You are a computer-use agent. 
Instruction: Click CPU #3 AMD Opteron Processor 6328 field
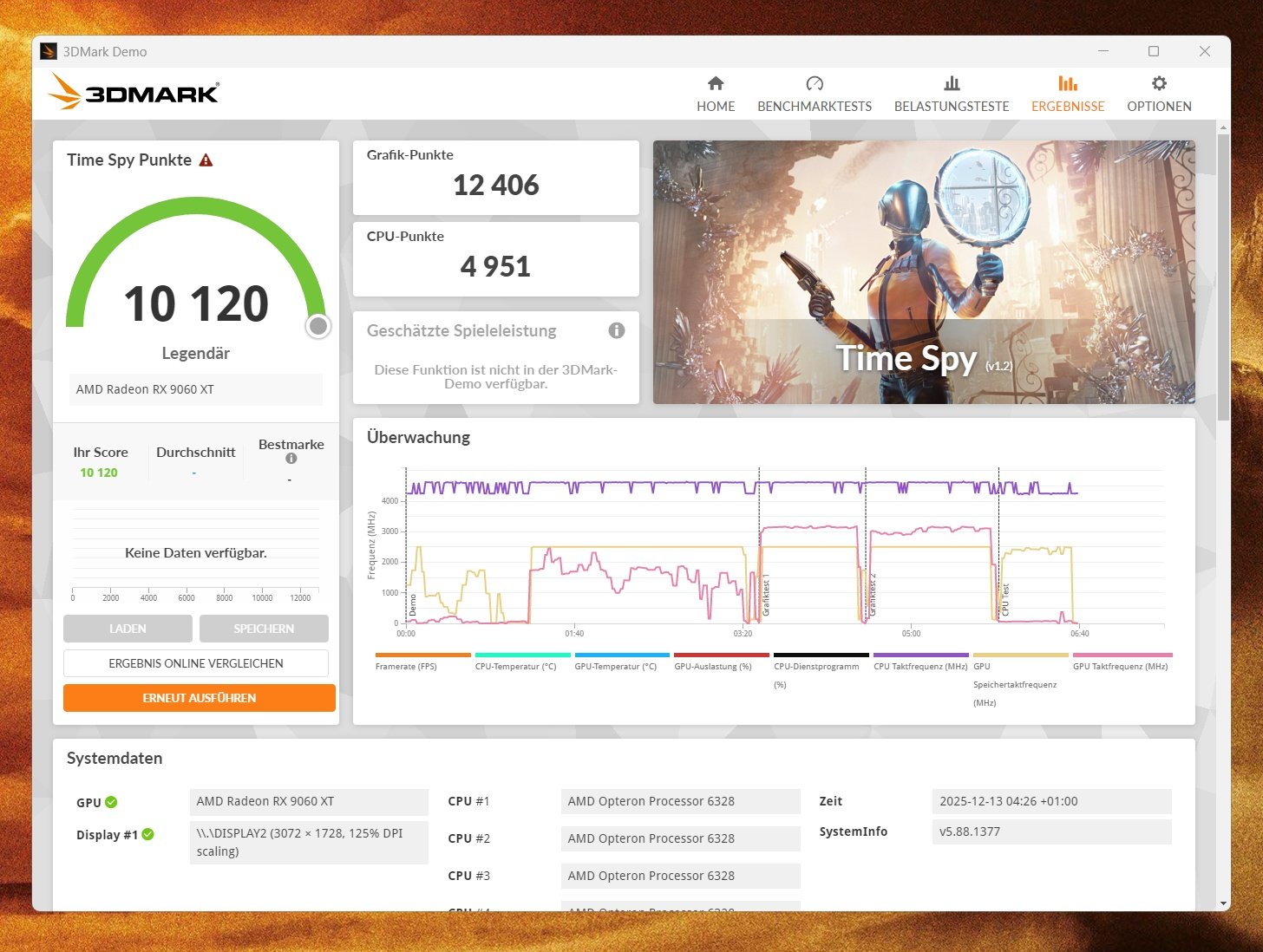[680, 876]
